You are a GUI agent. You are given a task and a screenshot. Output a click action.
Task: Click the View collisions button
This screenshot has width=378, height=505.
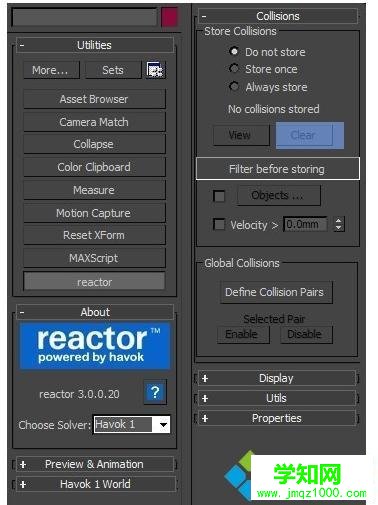241,135
